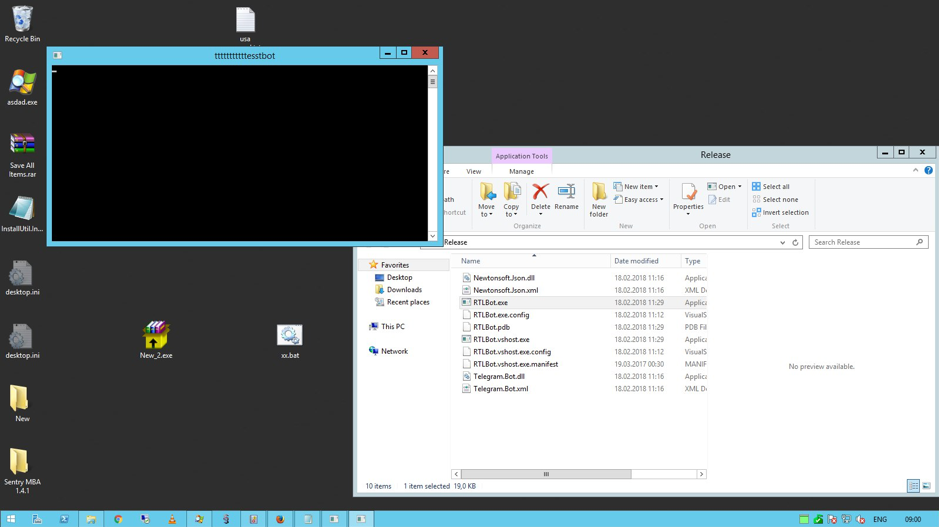The width and height of the screenshot is (939, 527).
Task: Select RTLBot.exe in file list
Action: pos(490,302)
